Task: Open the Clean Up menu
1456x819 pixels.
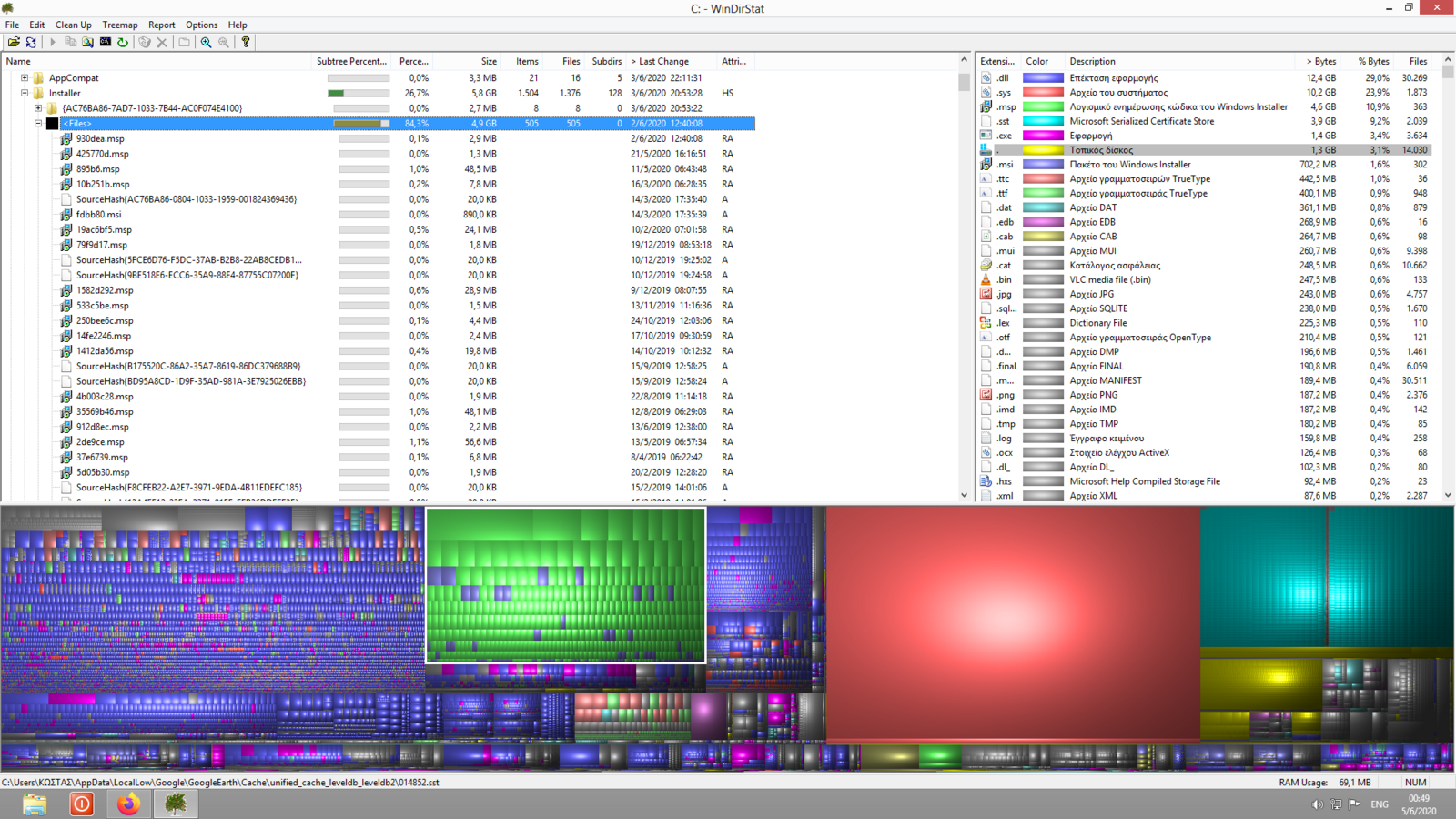Action: (73, 25)
